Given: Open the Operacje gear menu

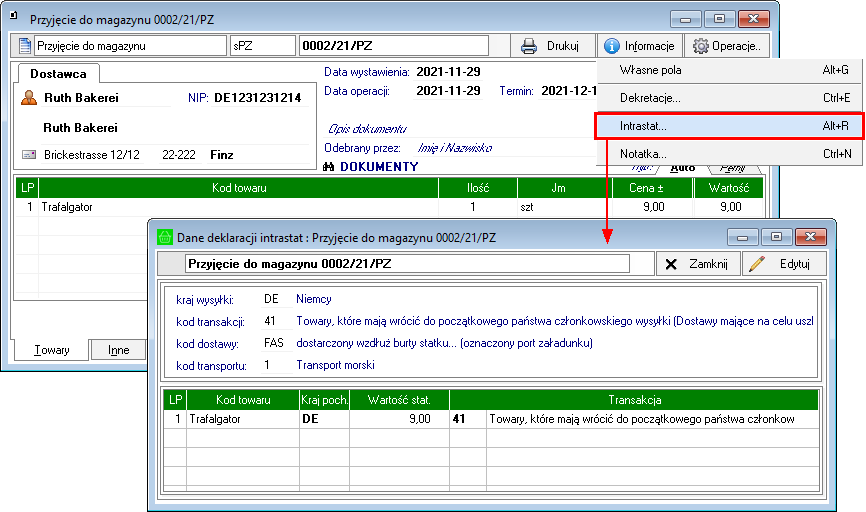Looking at the screenshot, I should pyautogui.click(x=727, y=46).
